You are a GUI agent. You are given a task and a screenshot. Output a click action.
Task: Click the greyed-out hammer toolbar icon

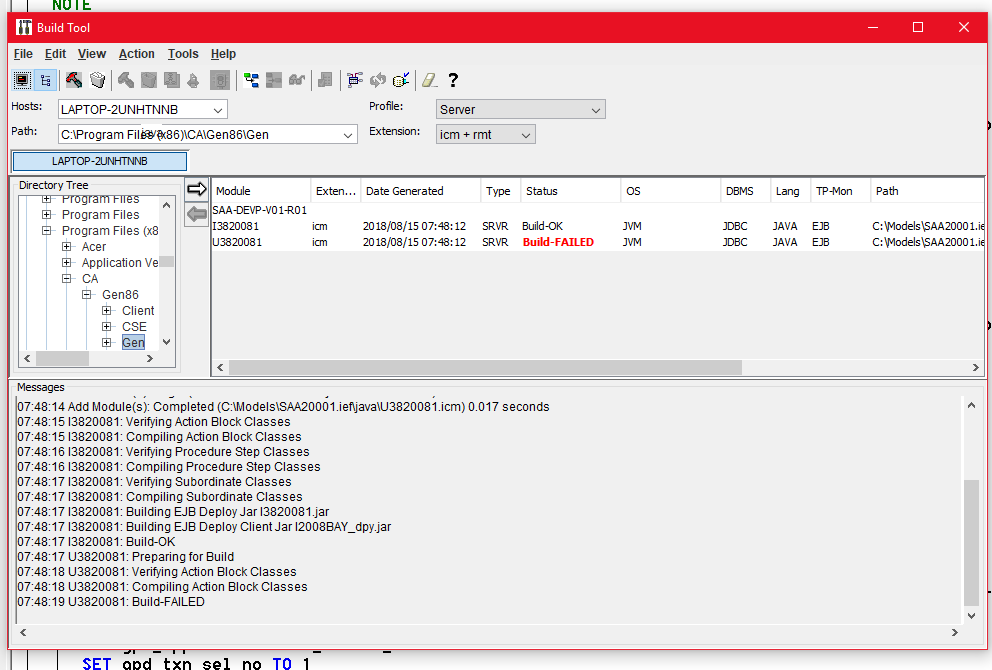[x=126, y=80]
